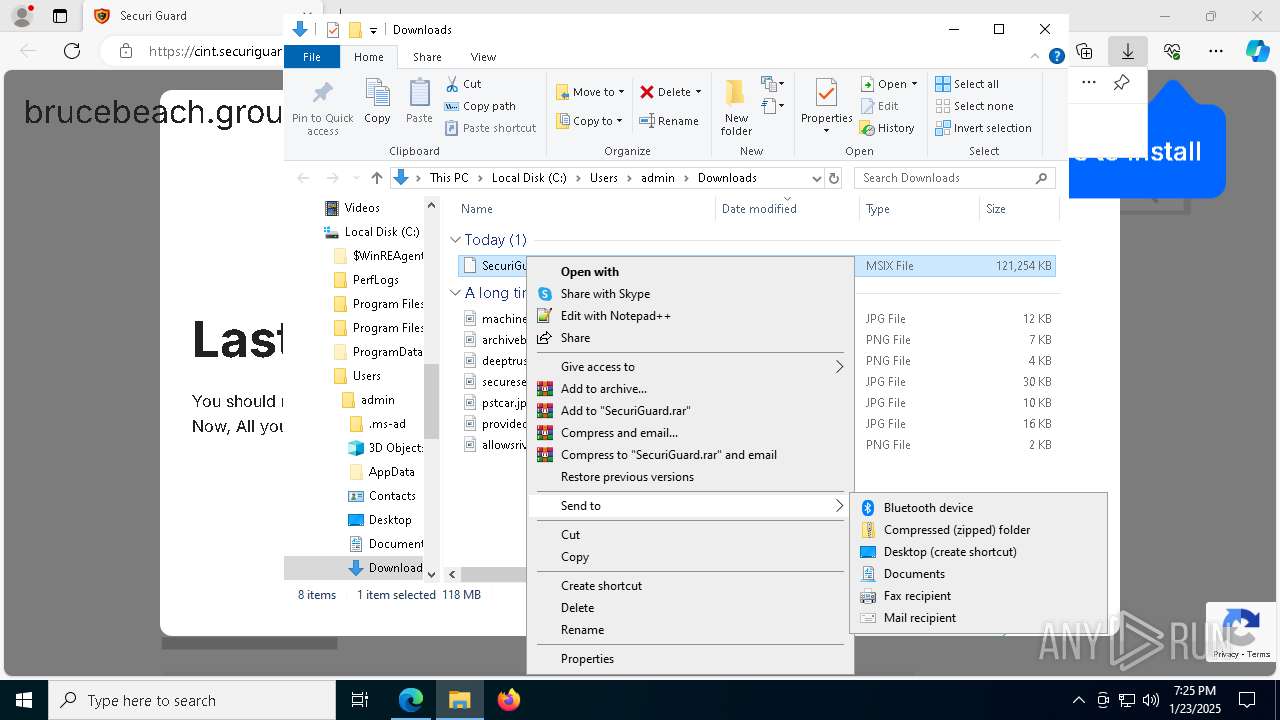Click Edge refresh page icon
1280x720 pixels.
point(72,50)
